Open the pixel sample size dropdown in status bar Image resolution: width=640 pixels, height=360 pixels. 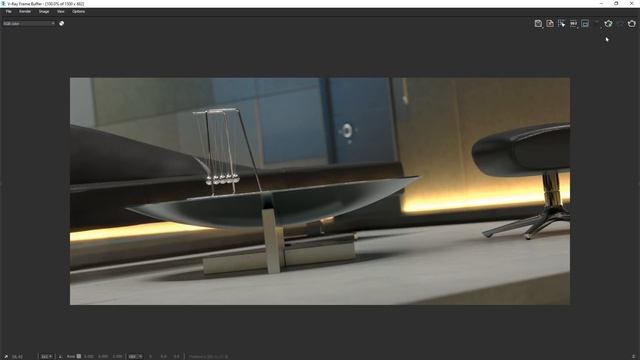click(x=47, y=356)
